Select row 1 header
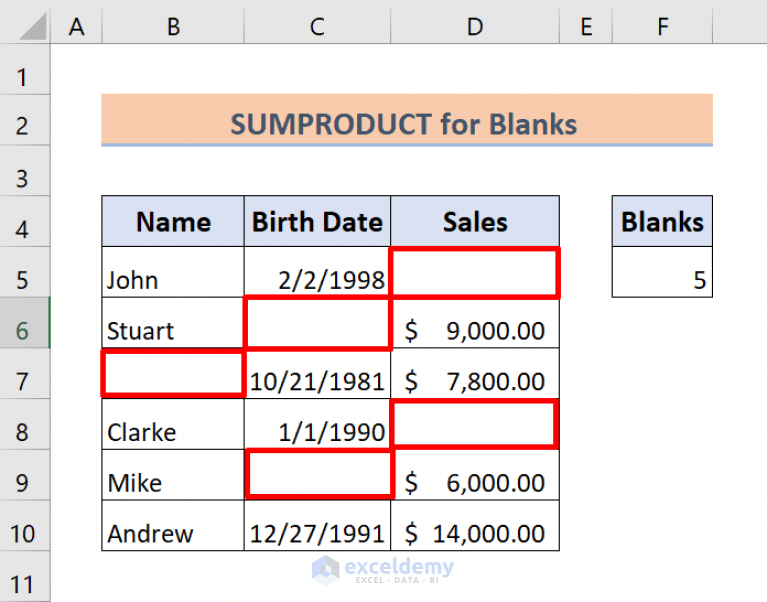The image size is (767, 602). [25, 69]
